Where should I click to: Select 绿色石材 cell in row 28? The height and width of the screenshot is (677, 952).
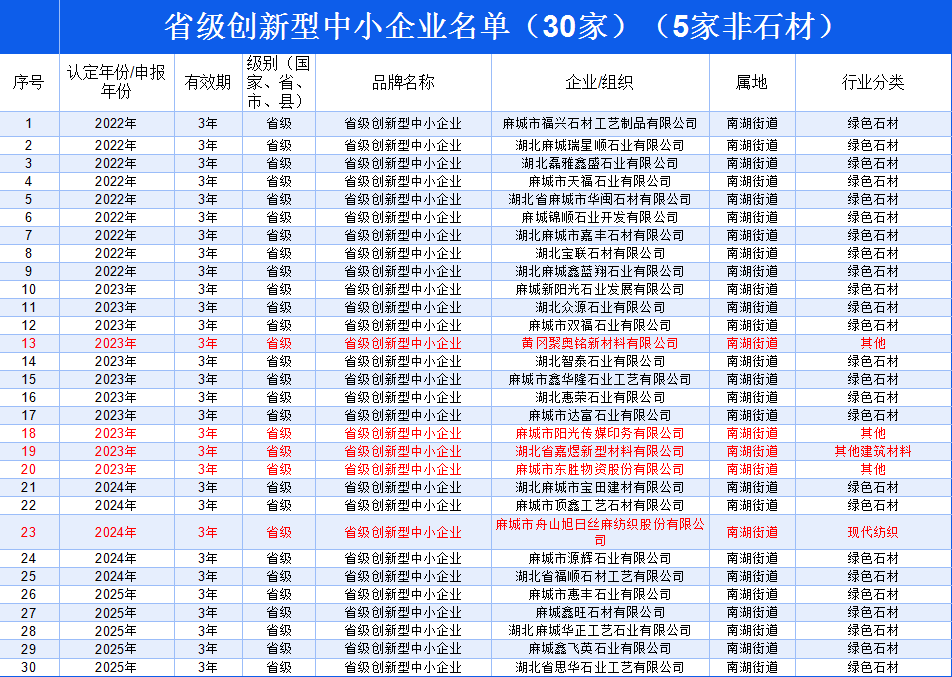(873, 631)
